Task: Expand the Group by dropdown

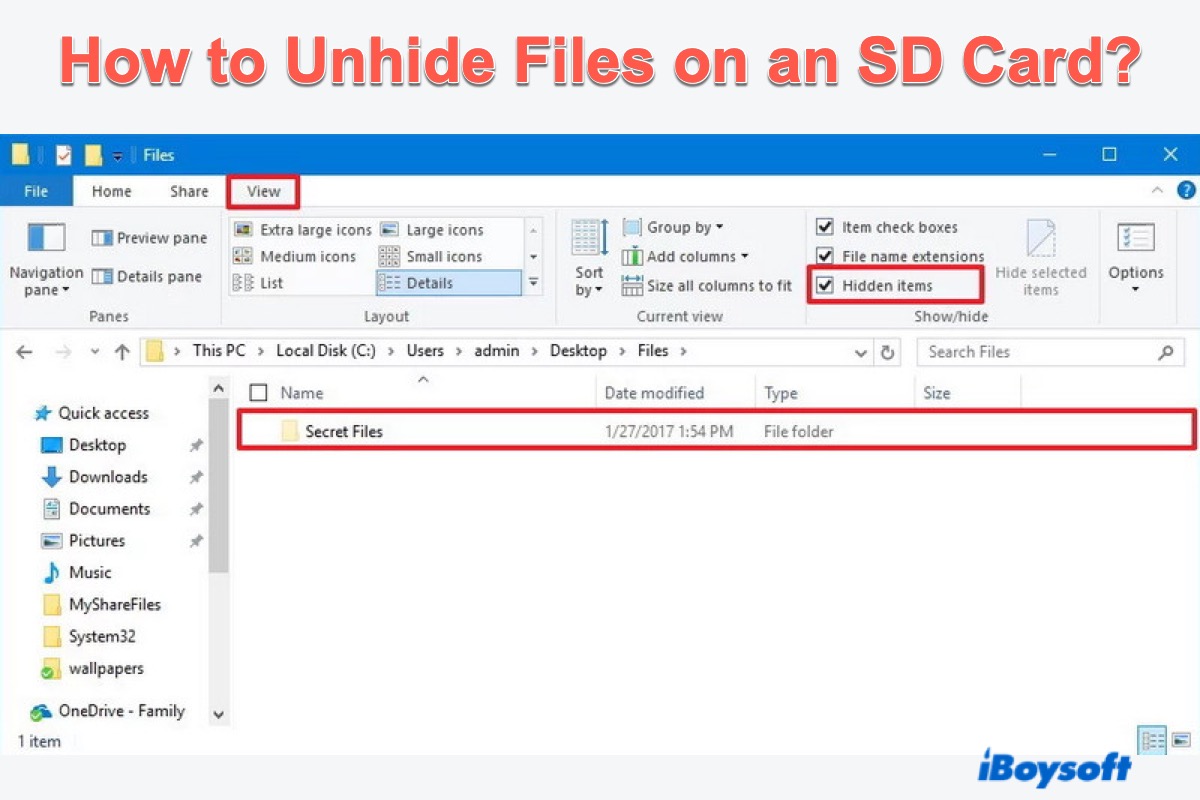Action: (674, 228)
